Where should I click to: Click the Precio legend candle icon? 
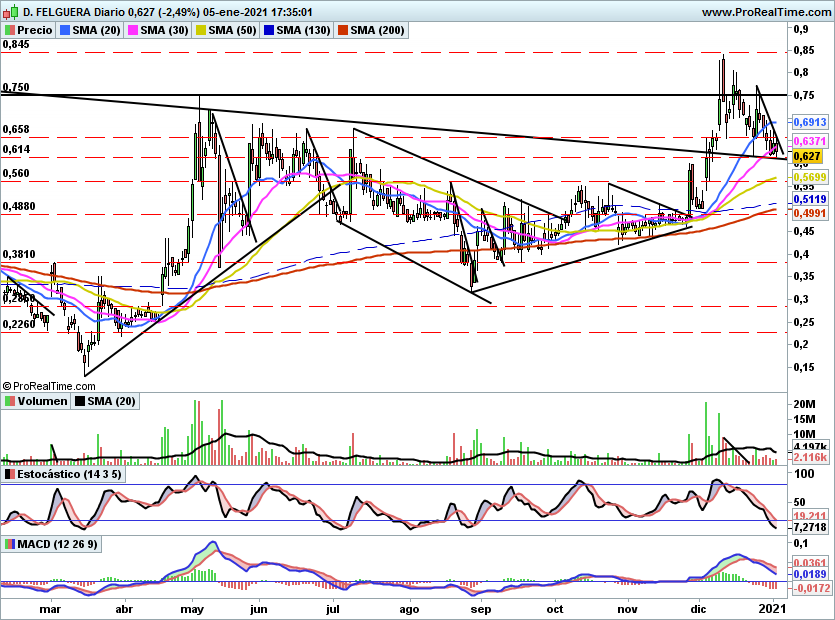click(10, 31)
